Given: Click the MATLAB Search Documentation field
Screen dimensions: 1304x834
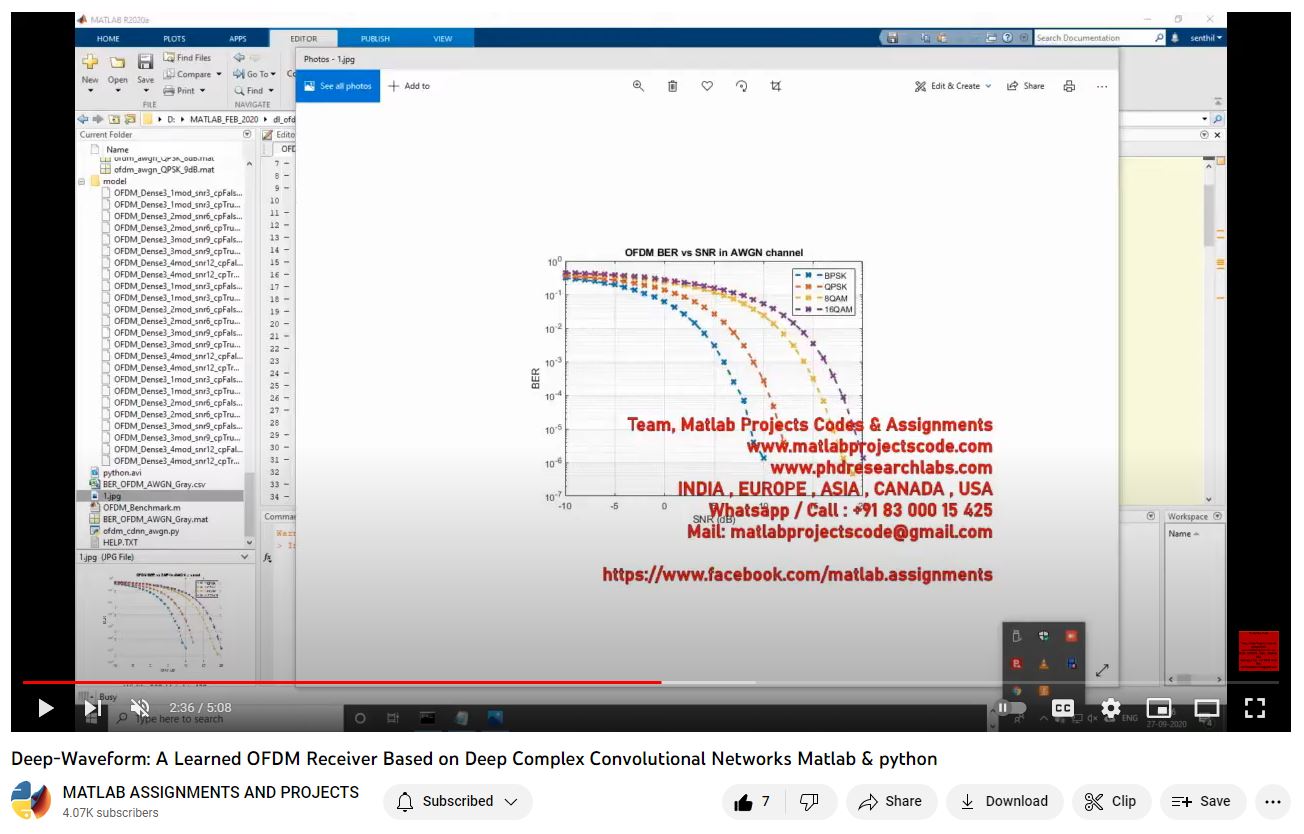Looking at the screenshot, I should coord(1096,38).
